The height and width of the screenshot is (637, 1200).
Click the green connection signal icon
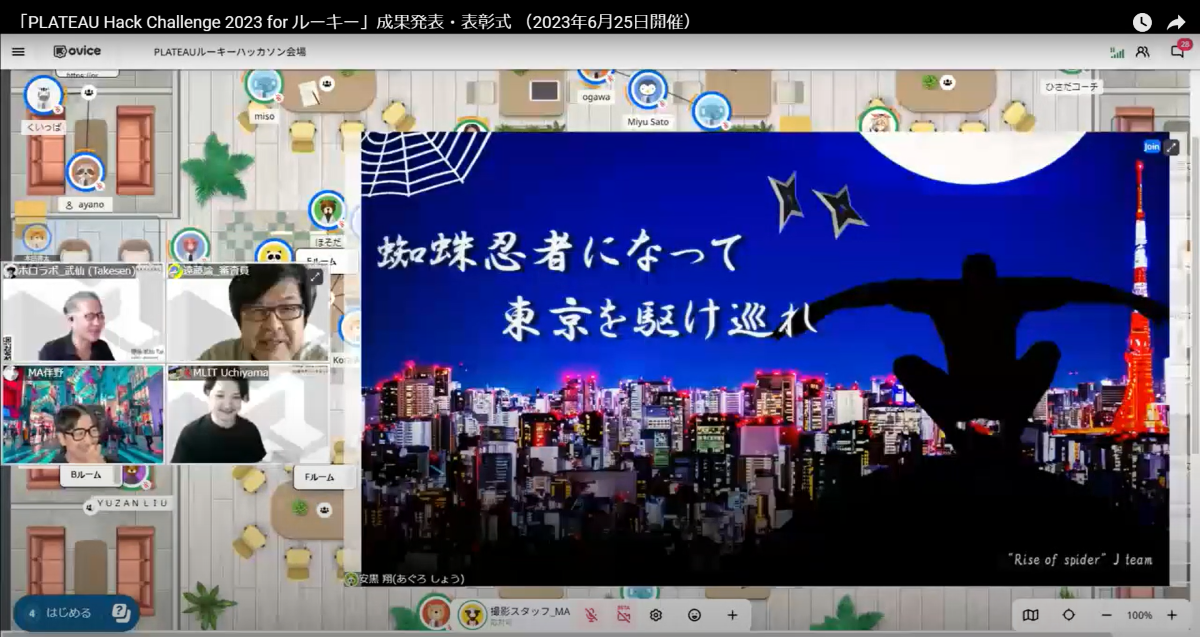pyautogui.click(x=1117, y=50)
